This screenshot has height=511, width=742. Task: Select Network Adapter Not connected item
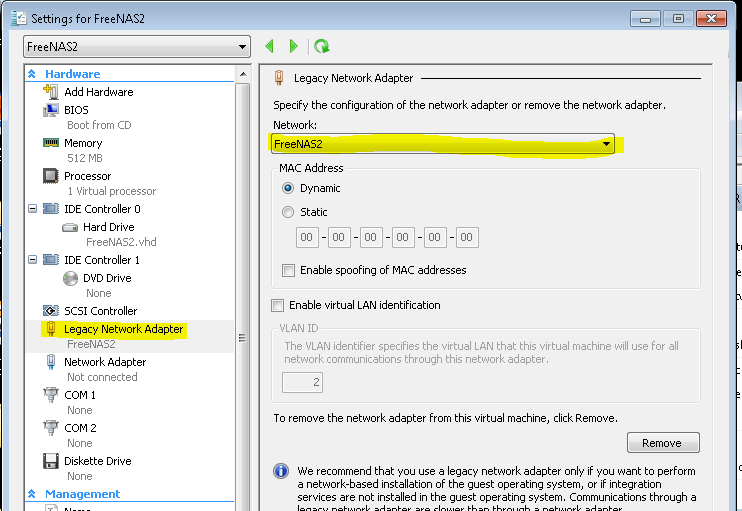105,362
